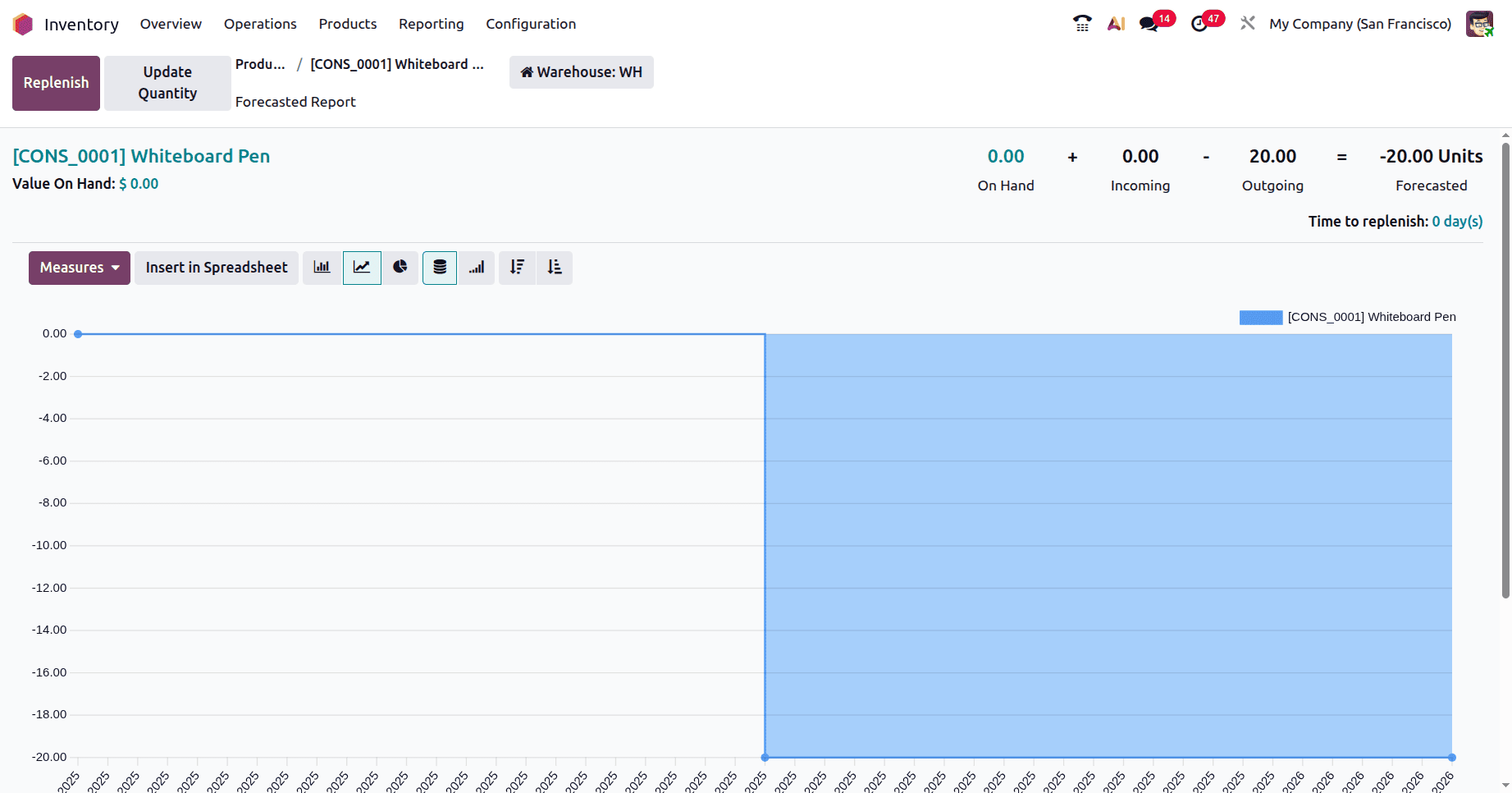The width and height of the screenshot is (1512, 793).
Task: Open company switcher My Company (San Francisco)
Action: click(1359, 24)
